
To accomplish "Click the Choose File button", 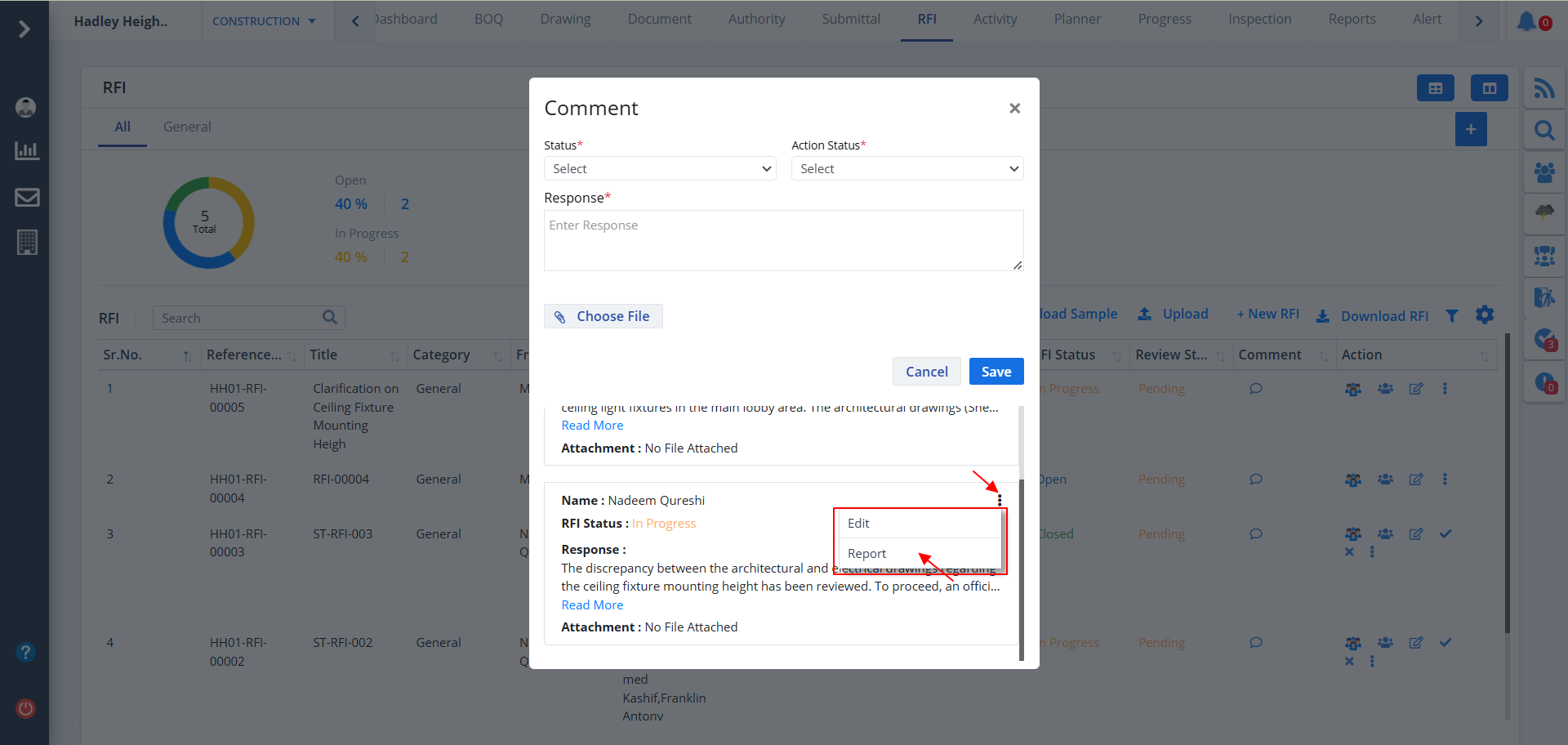I will coord(603,316).
